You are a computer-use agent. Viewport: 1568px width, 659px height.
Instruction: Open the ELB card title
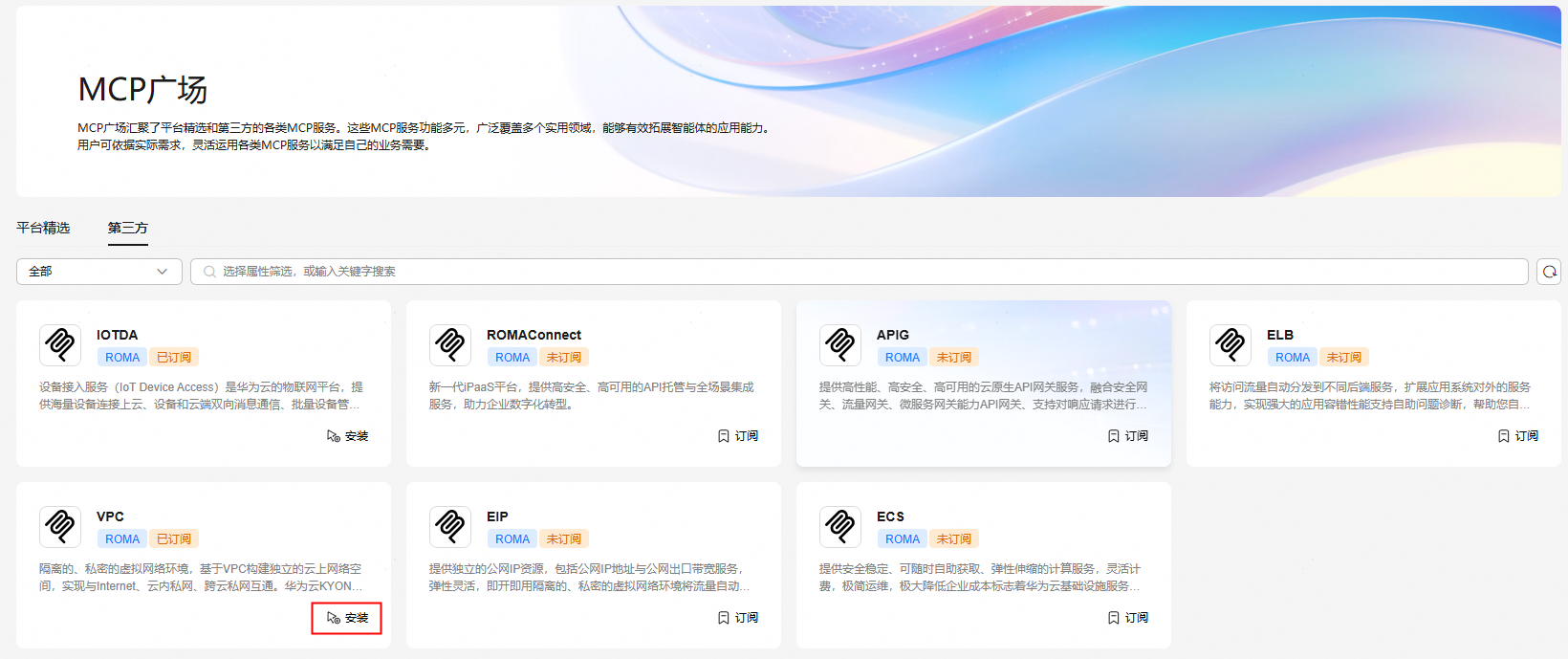(x=1280, y=335)
